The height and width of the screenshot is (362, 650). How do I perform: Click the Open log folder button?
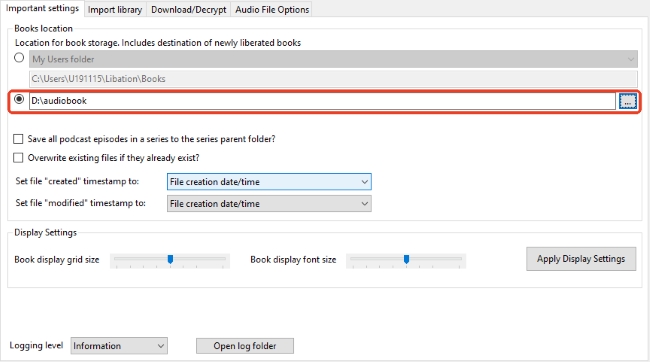coord(245,346)
